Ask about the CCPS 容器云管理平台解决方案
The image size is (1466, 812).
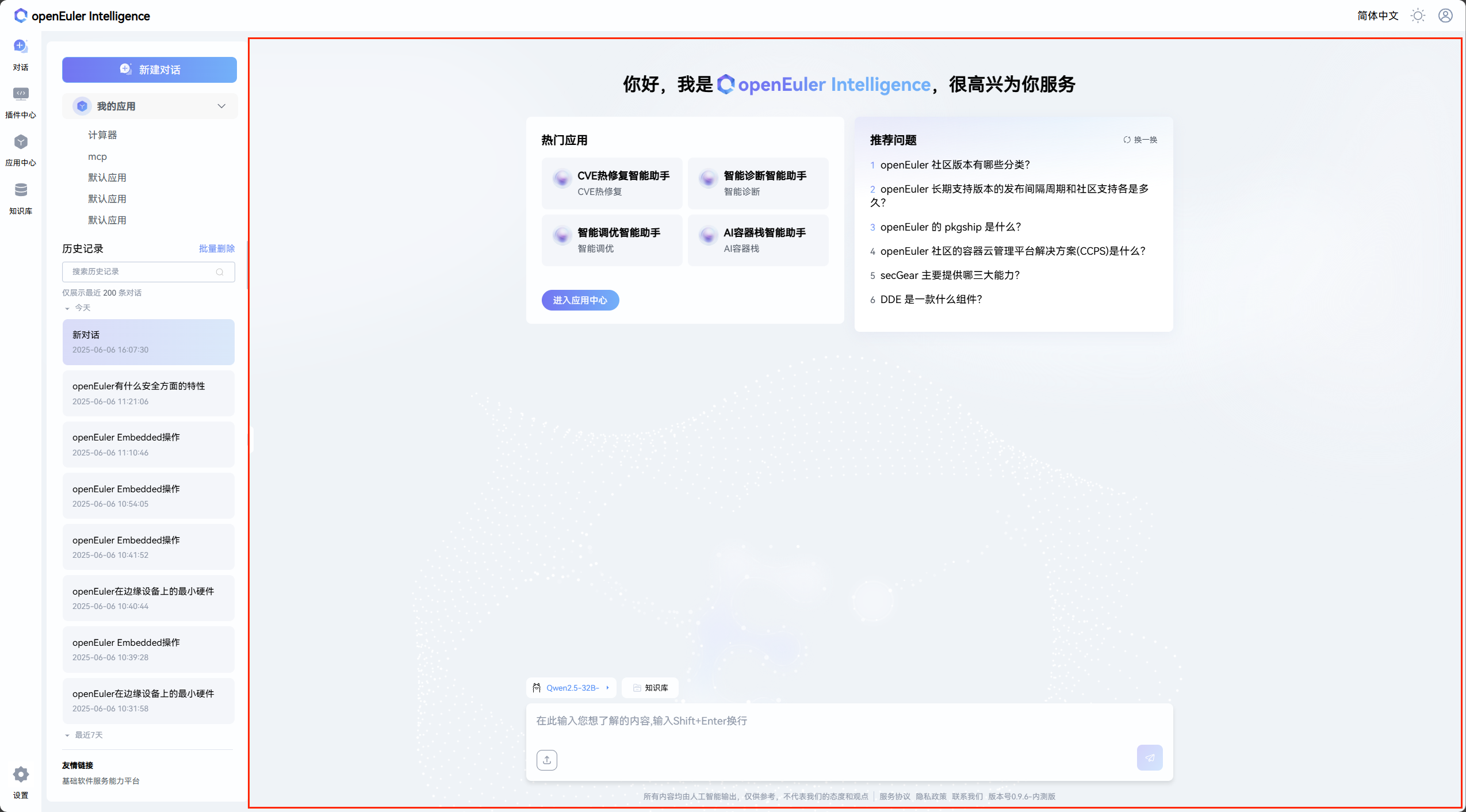pyautogui.click(x=1012, y=251)
